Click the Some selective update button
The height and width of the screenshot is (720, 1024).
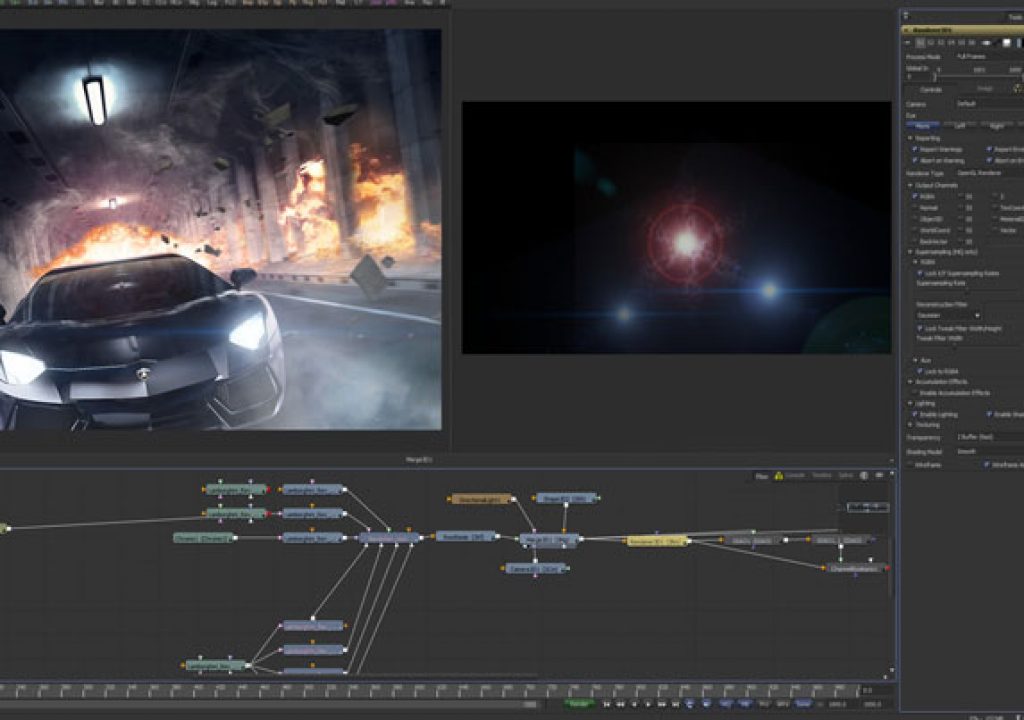click(803, 704)
